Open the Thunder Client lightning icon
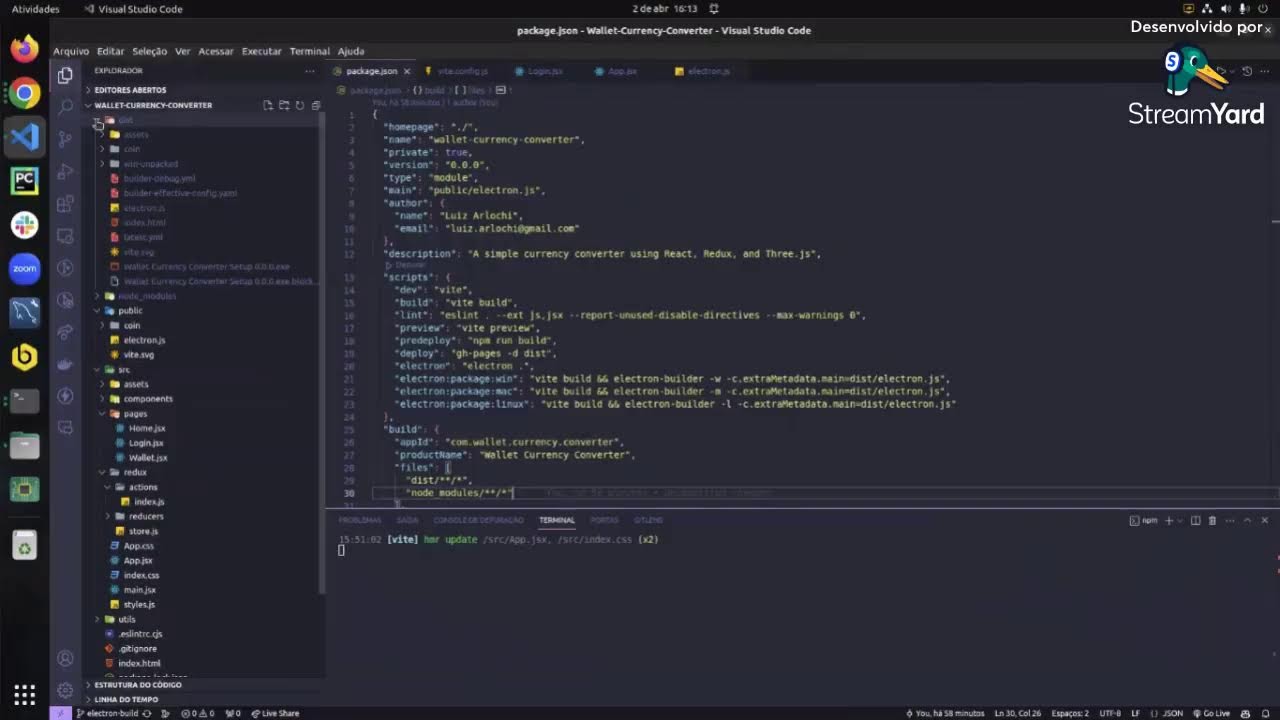The image size is (1280, 720). [65, 396]
